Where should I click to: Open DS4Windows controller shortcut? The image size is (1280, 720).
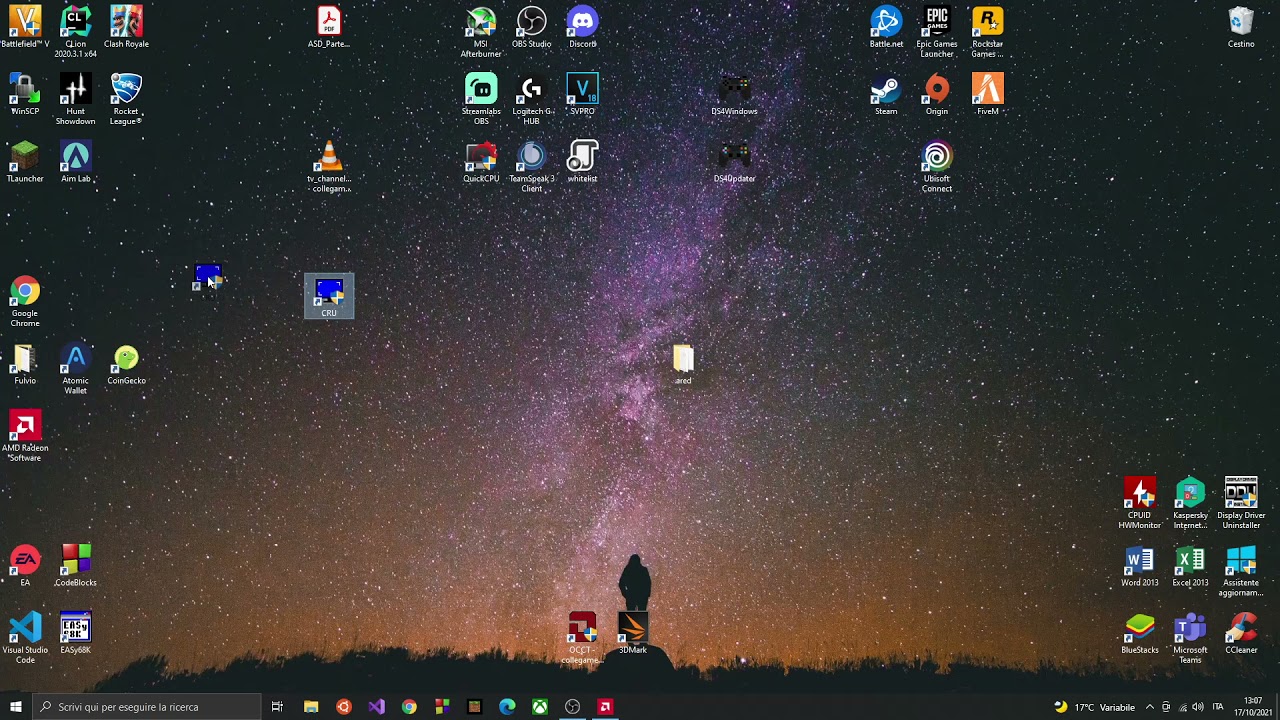[734, 94]
